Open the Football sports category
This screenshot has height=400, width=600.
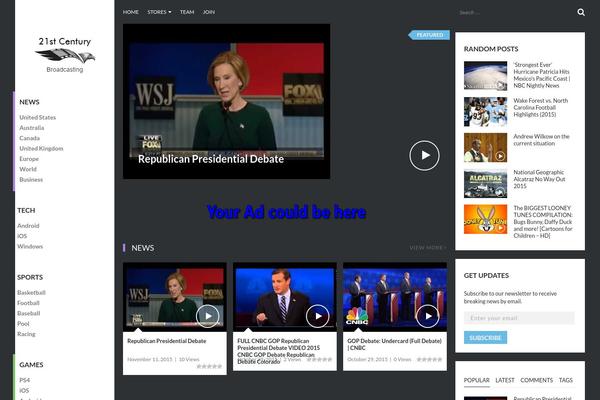click(x=28, y=303)
